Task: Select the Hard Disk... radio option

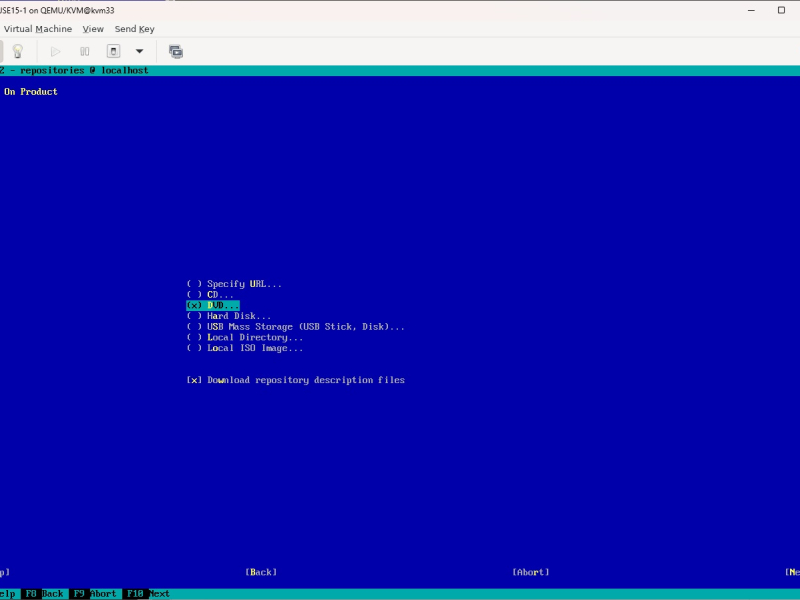Action: tap(229, 316)
